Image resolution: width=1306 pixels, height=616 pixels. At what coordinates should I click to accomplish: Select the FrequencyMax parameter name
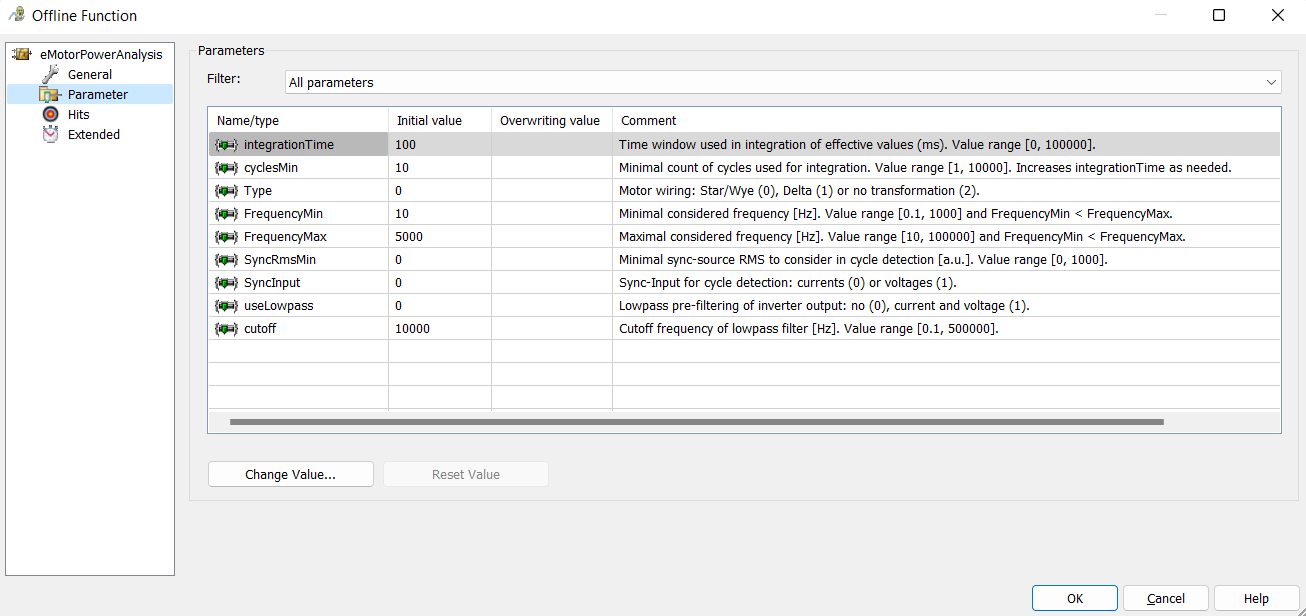coord(285,237)
